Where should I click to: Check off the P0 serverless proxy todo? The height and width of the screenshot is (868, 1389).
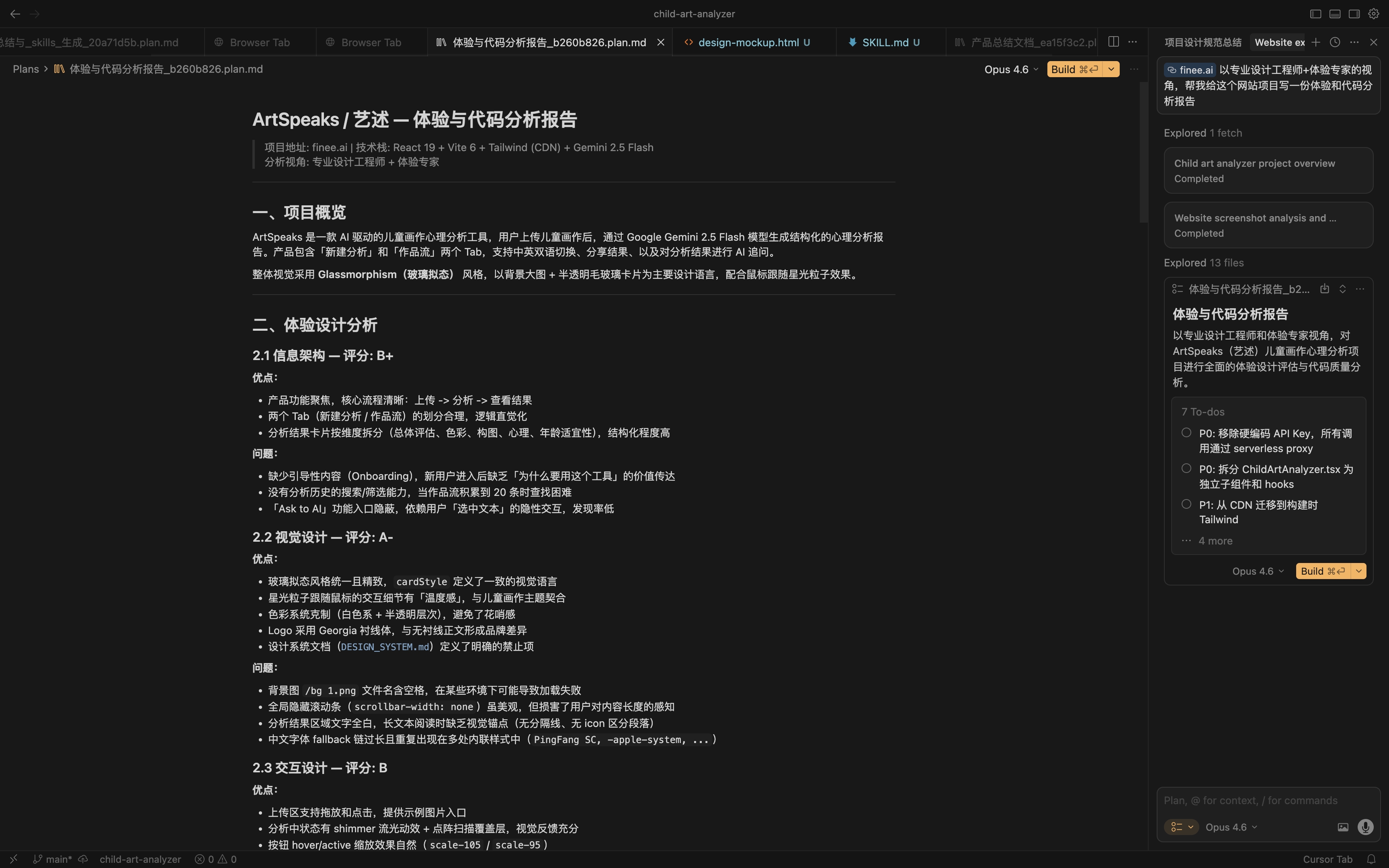pos(1186,432)
